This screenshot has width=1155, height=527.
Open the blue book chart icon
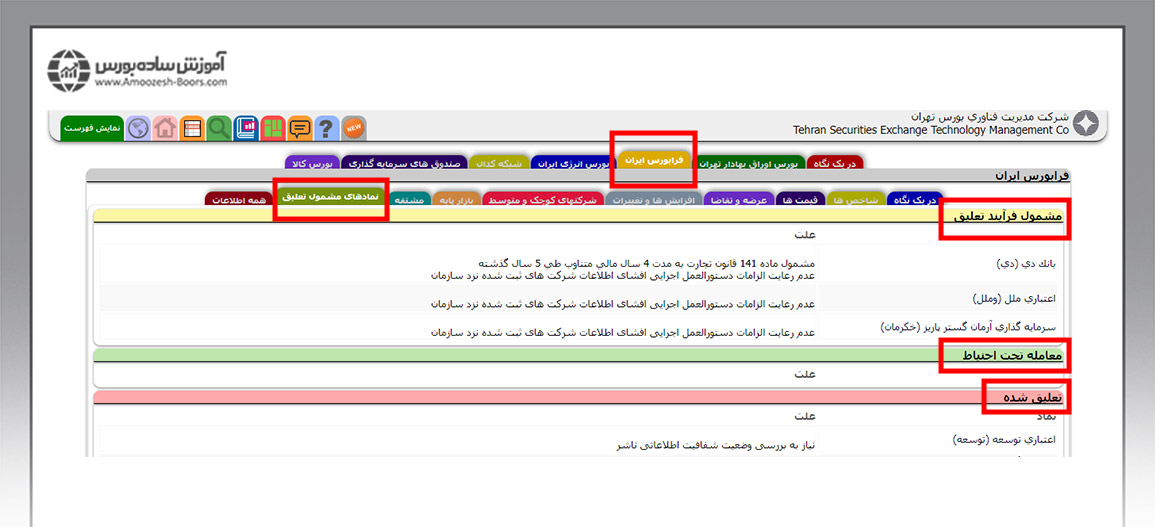tap(246, 128)
